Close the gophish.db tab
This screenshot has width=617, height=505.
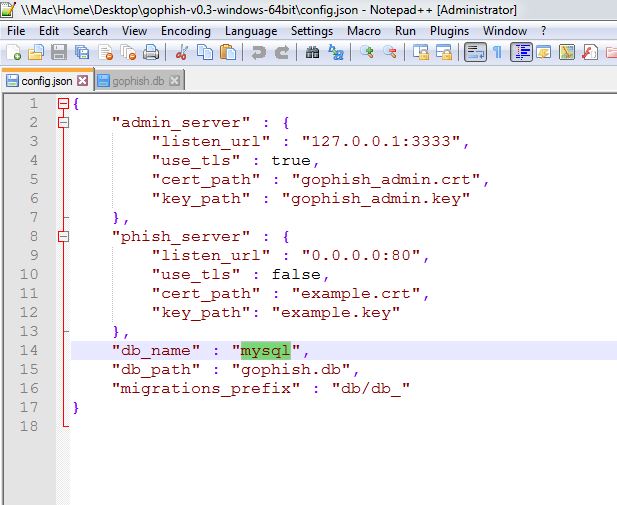[x=174, y=81]
